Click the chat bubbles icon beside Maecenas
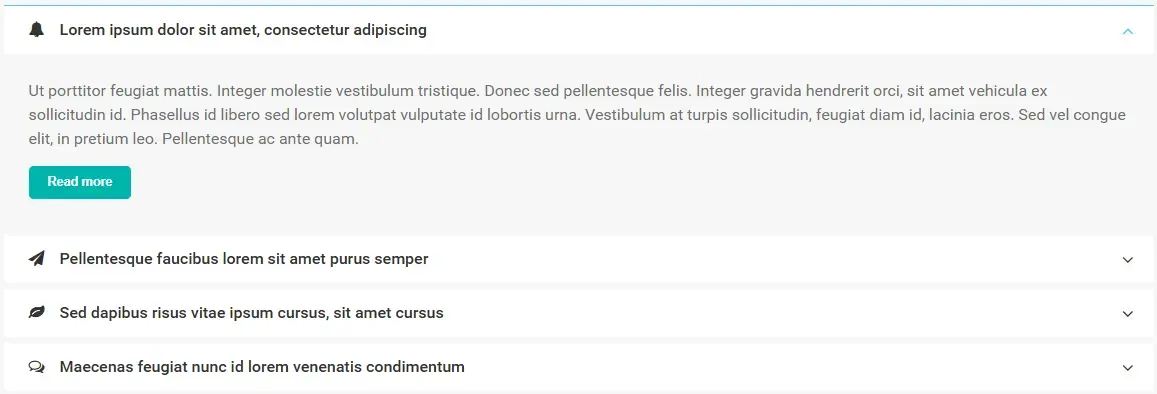The height and width of the screenshot is (394, 1157). 37,367
